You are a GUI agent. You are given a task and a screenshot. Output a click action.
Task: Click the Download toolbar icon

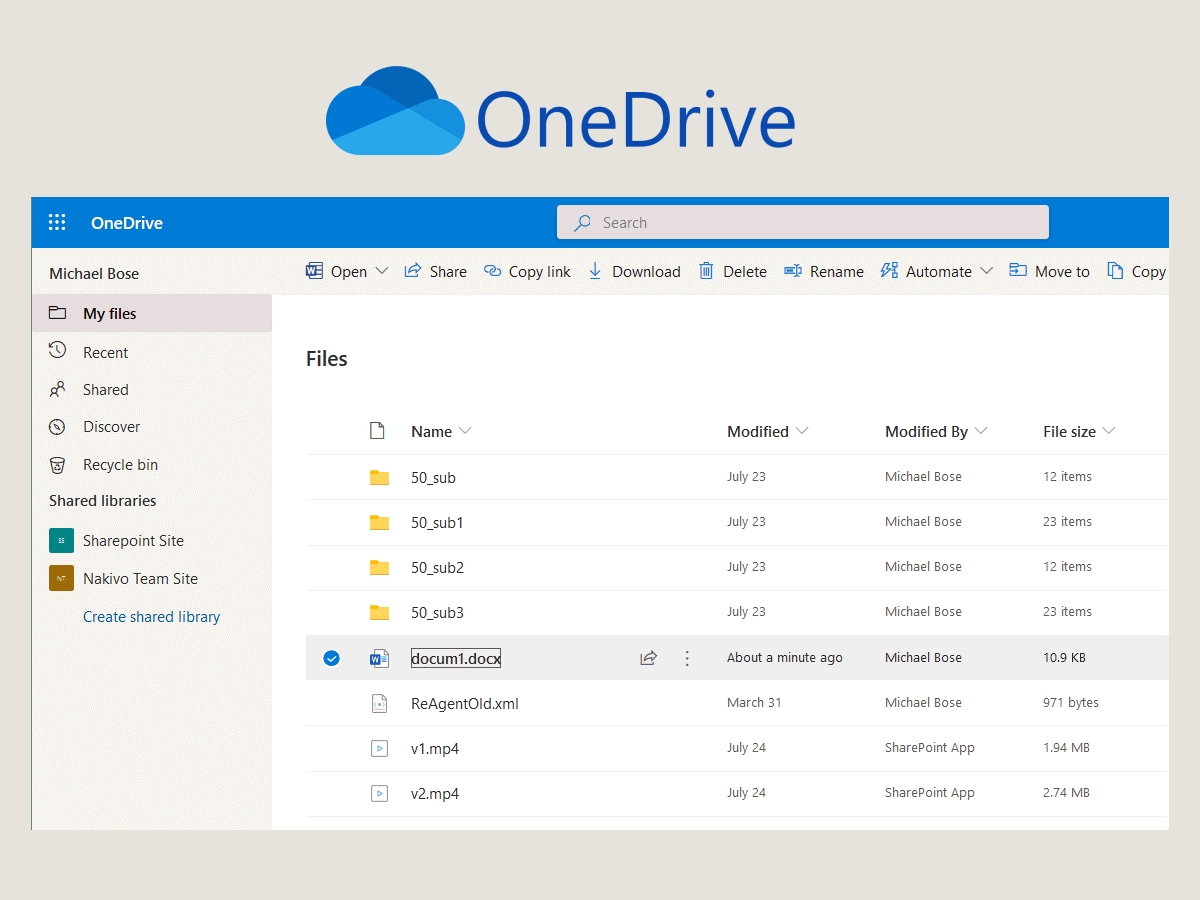coord(595,271)
